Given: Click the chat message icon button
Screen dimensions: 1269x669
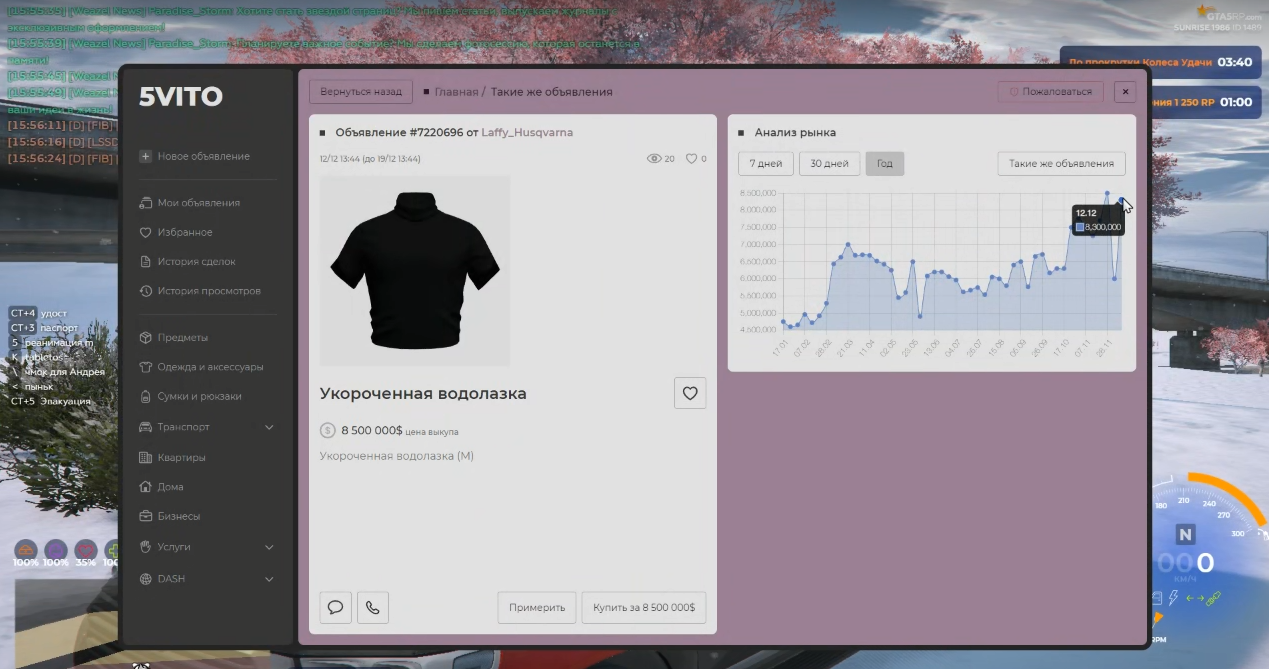Looking at the screenshot, I should click(x=336, y=607).
